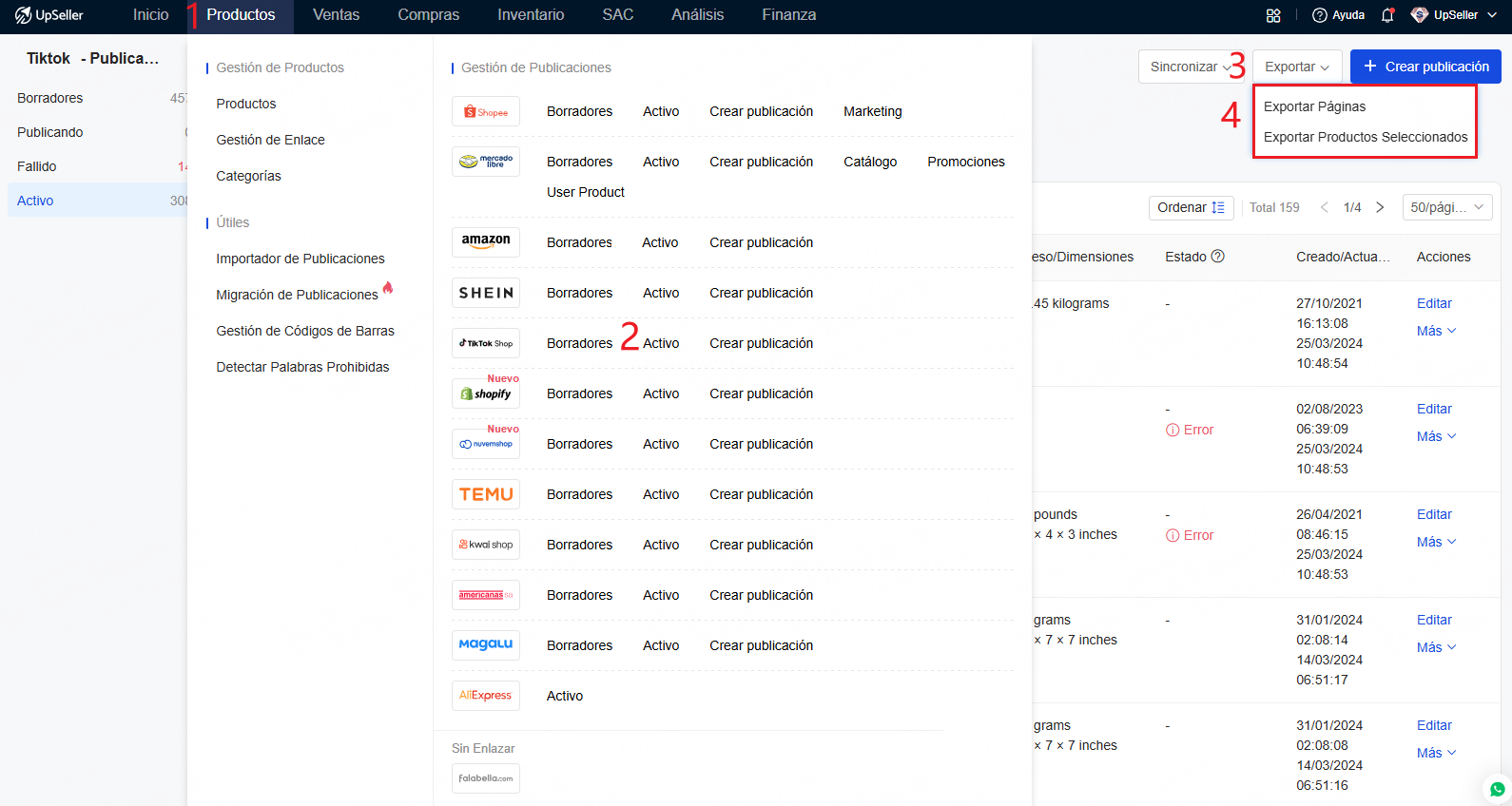Select the Americanas marketplace logo
Screen dimensions: 1512x806
point(486,595)
